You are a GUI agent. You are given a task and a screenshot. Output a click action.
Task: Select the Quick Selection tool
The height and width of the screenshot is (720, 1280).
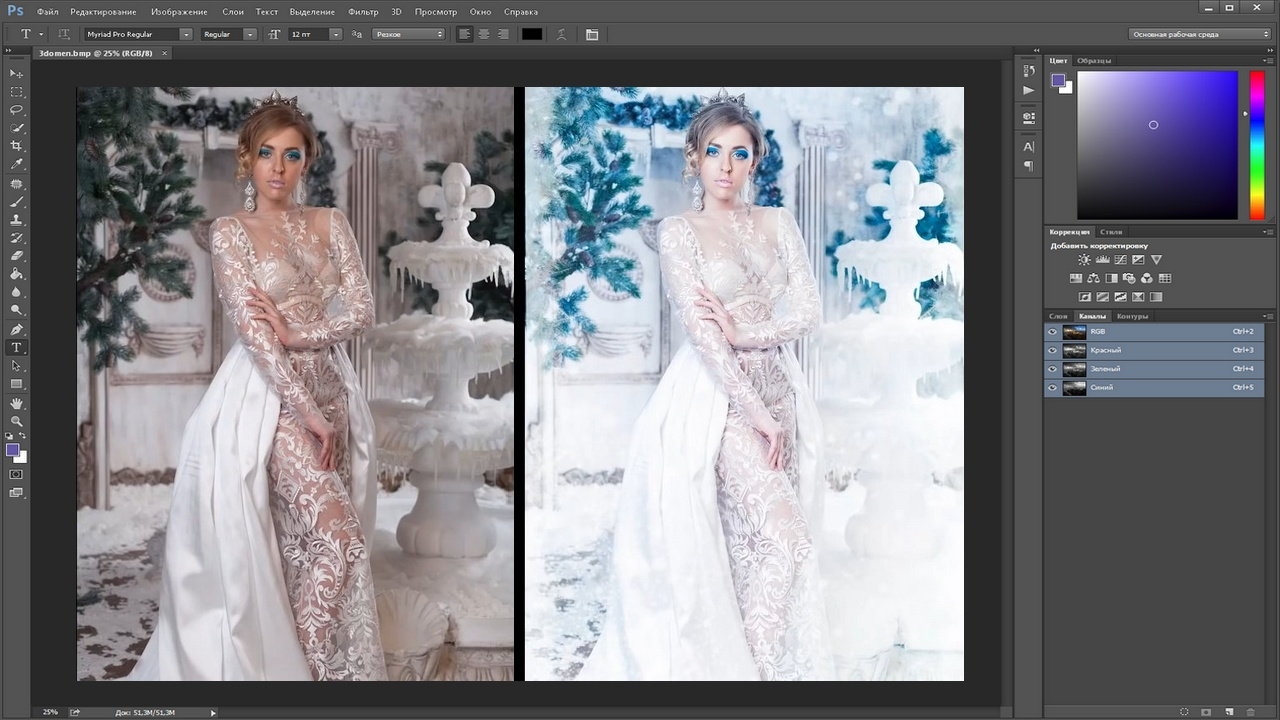16,128
